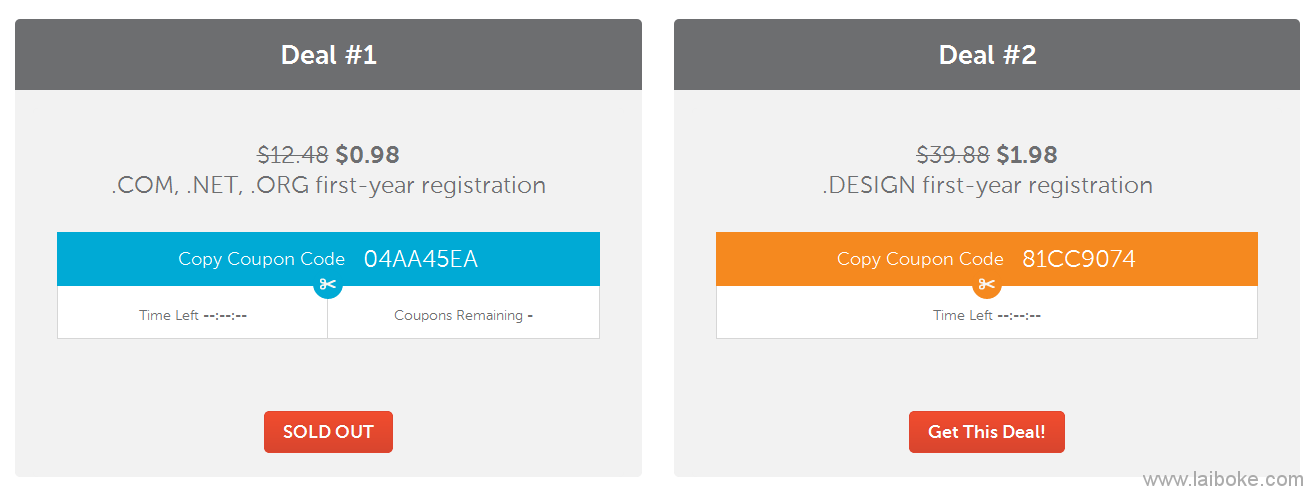The image size is (1314, 494).
Task: Select the Deal #1 header
Action: tap(328, 55)
